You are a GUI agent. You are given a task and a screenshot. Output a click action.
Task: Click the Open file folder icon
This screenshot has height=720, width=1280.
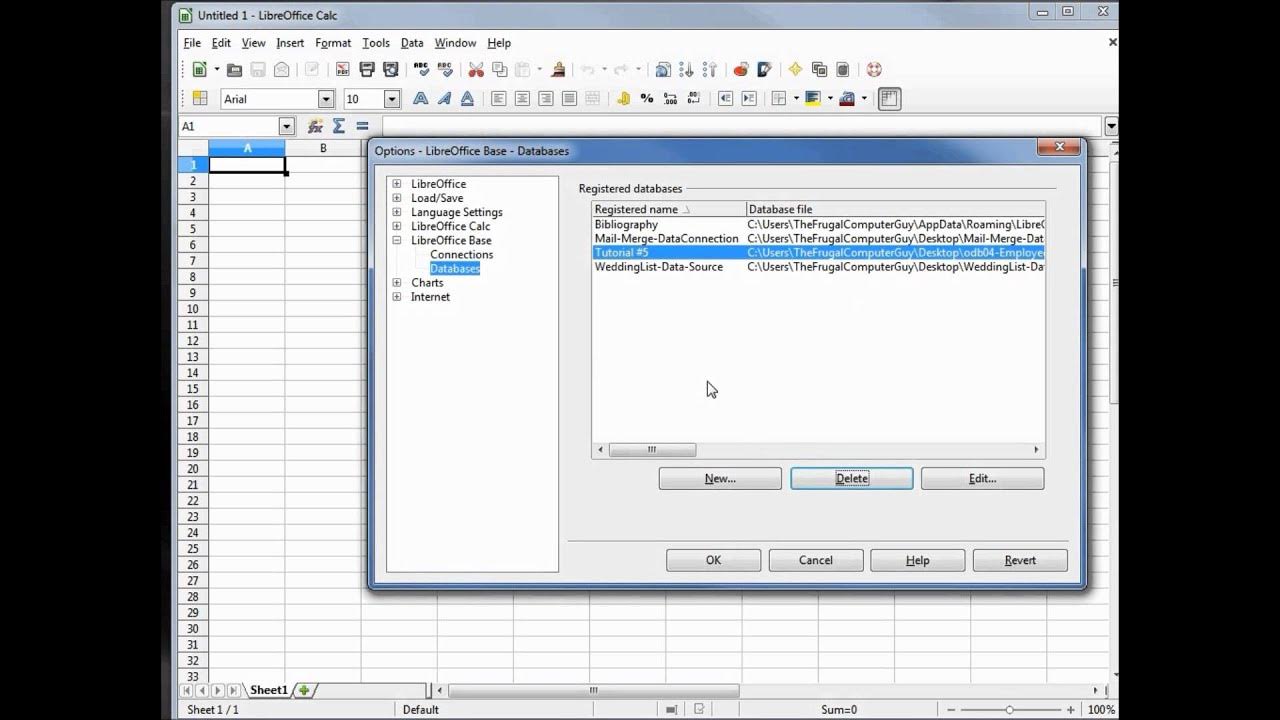(234, 70)
